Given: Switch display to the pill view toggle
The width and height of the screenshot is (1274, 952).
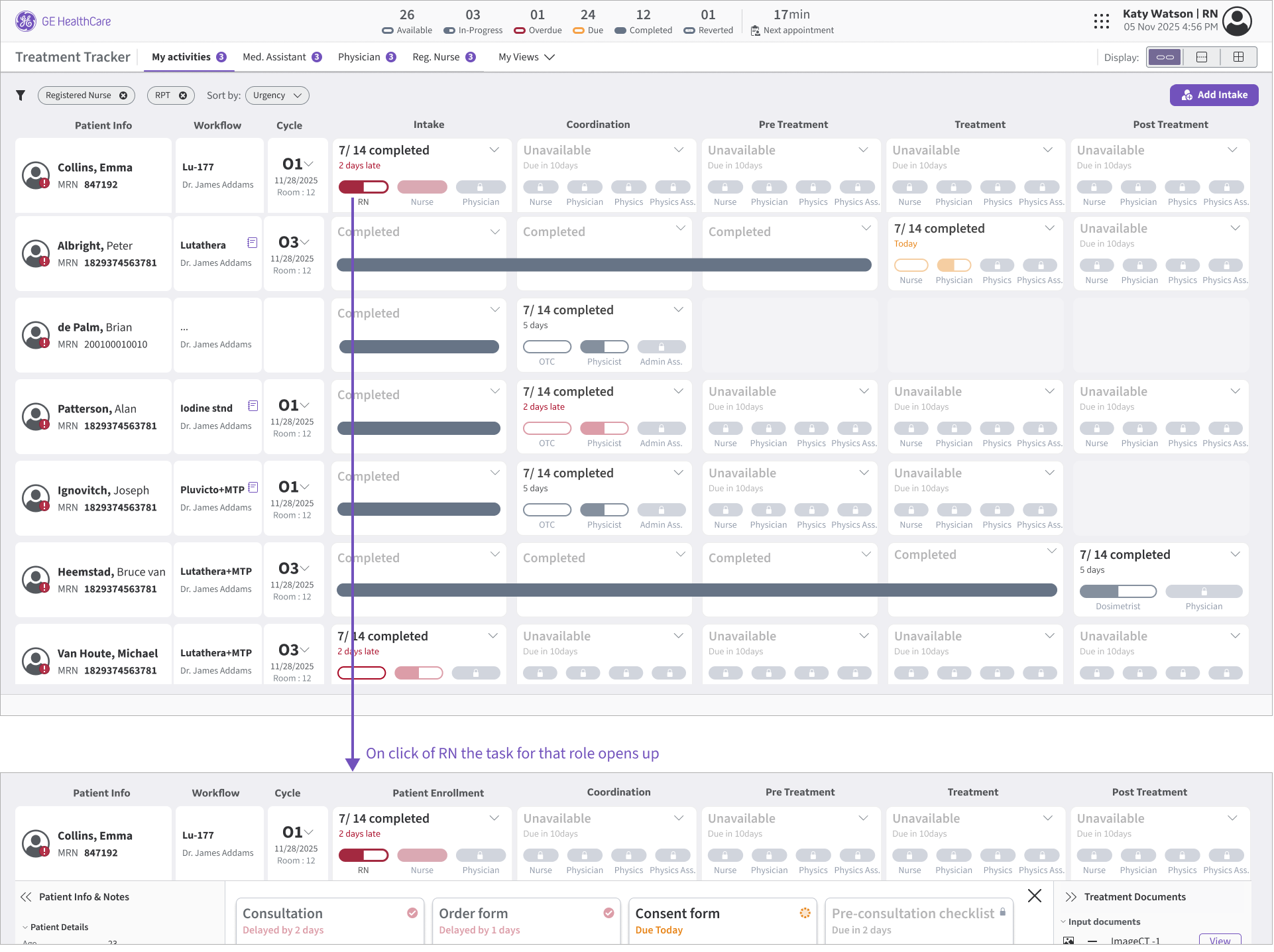Looking at the screenshot, I should pyautogui.click(x=1165, y=57).
